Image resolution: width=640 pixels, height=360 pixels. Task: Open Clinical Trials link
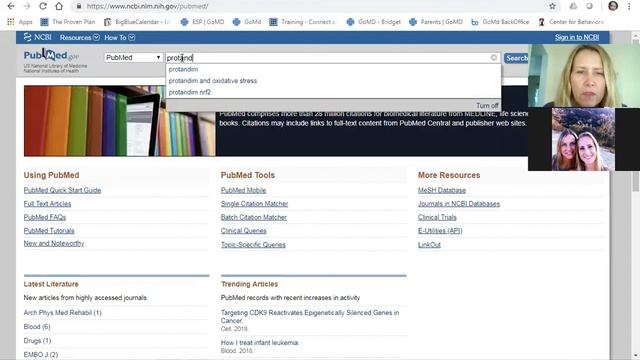(437, 217)
